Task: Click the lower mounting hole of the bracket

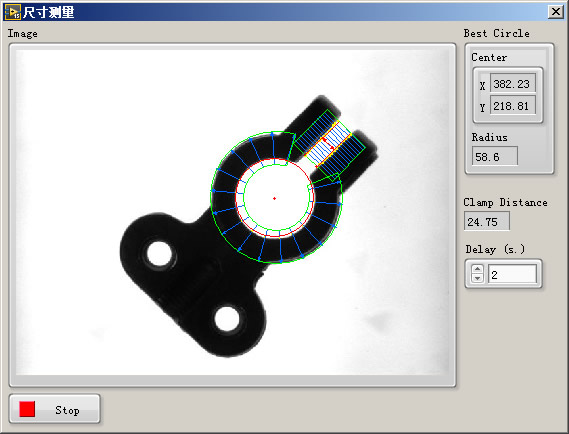Action: pyautogui.click(x=227, y=318)
